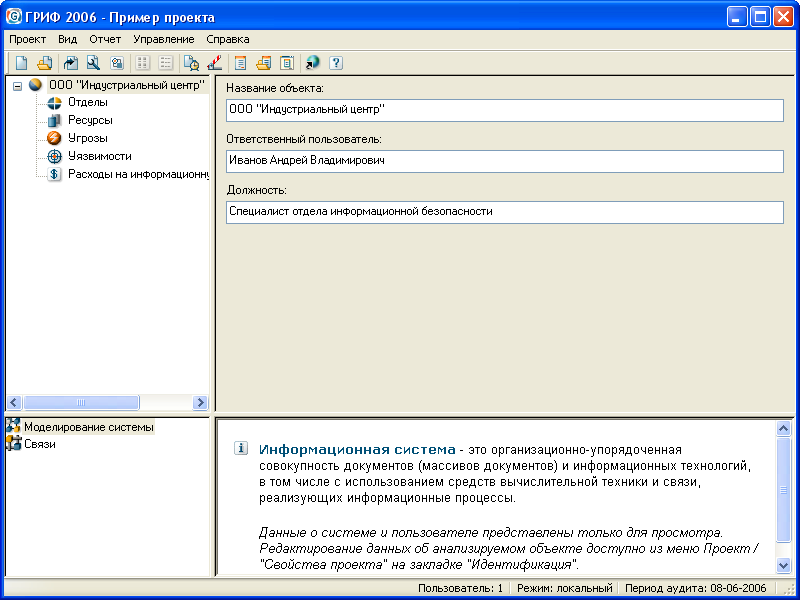
Task: Click the Название объекта input field
Action: pyautogui.click(x=505, y=110)
